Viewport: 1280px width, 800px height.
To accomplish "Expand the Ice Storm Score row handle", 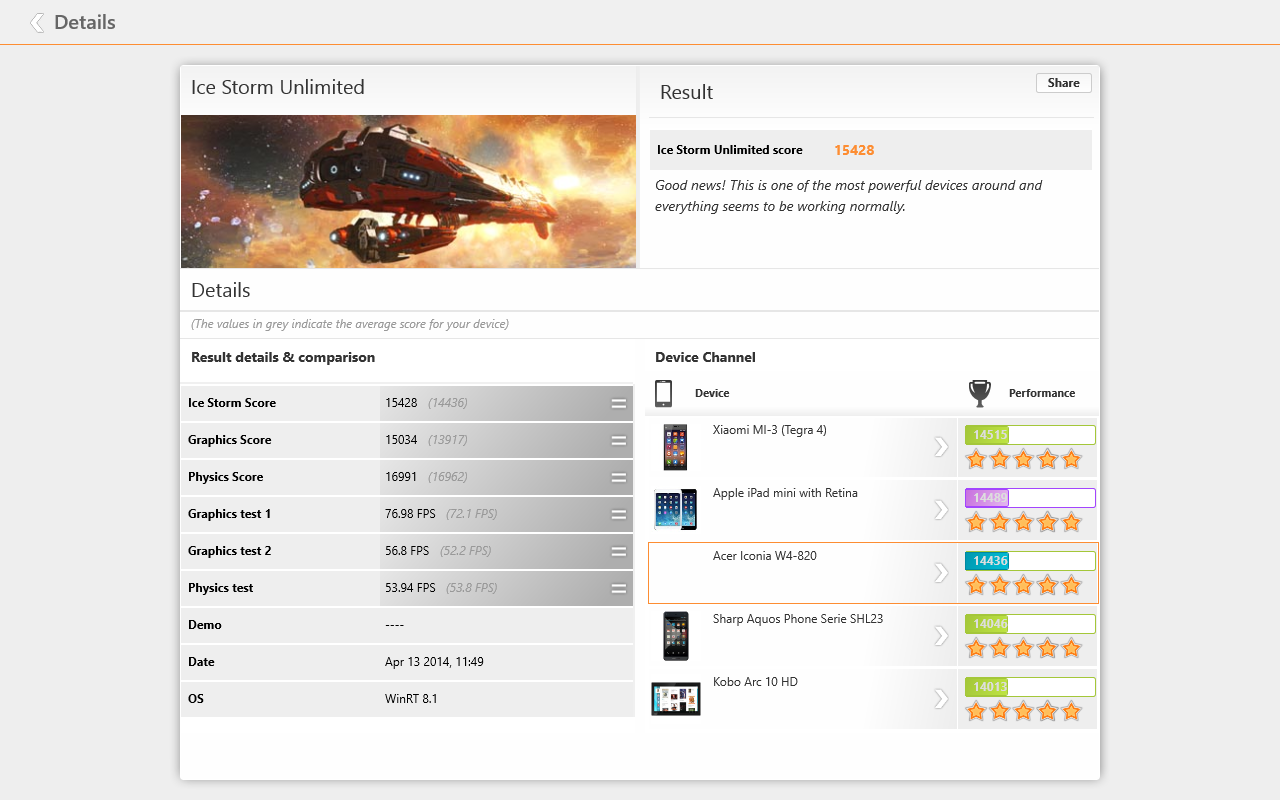I will [619, 403].
